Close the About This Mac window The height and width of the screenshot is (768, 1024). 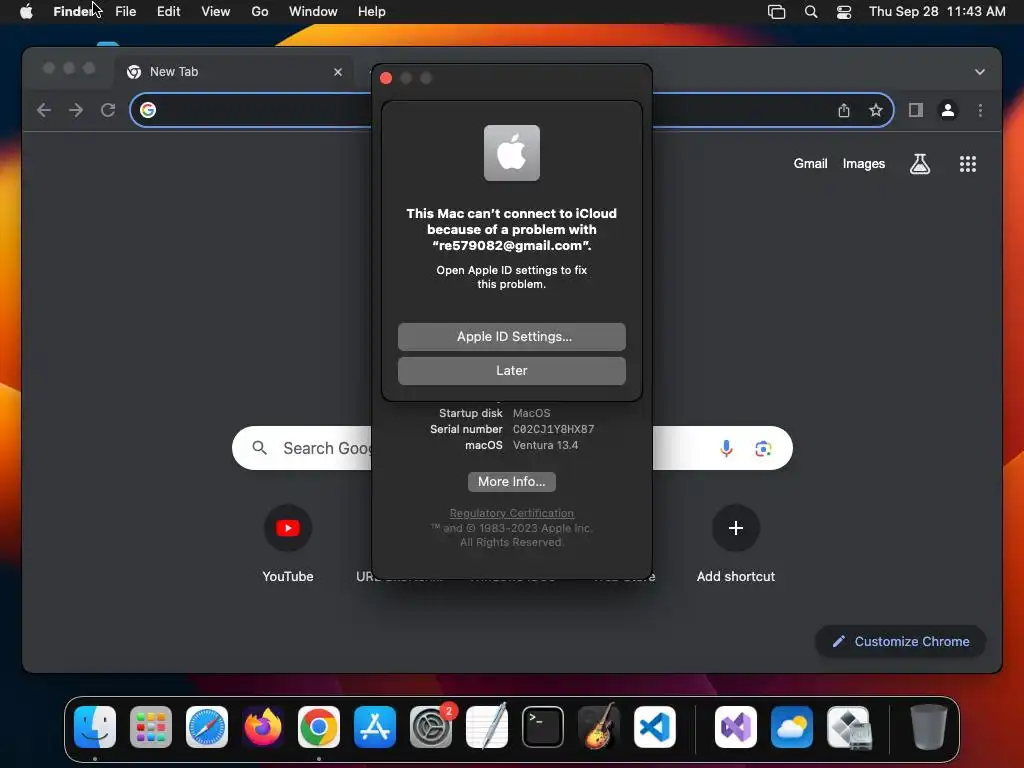tap(386, 78)
